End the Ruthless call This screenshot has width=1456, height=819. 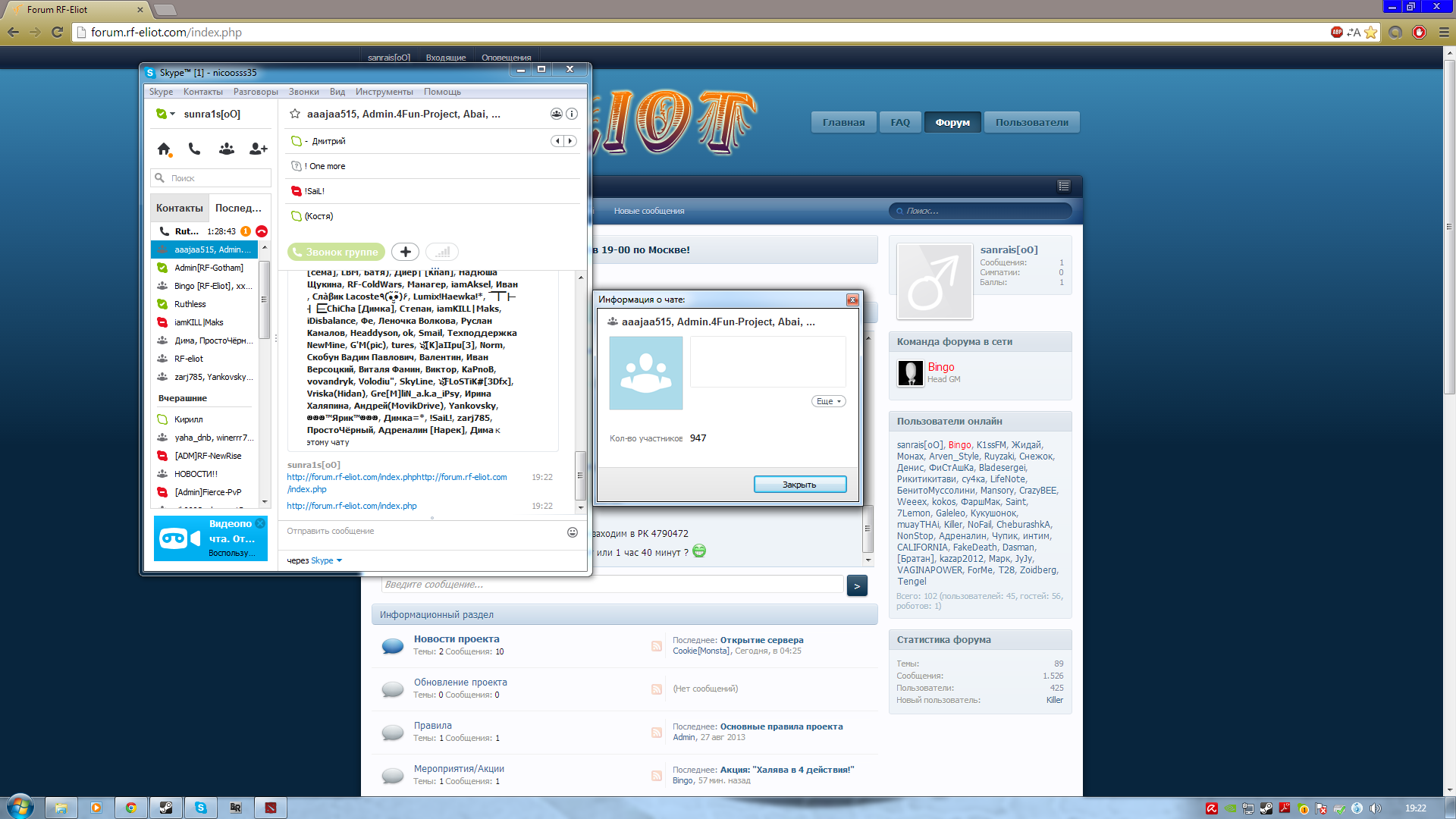coord(262,231)
